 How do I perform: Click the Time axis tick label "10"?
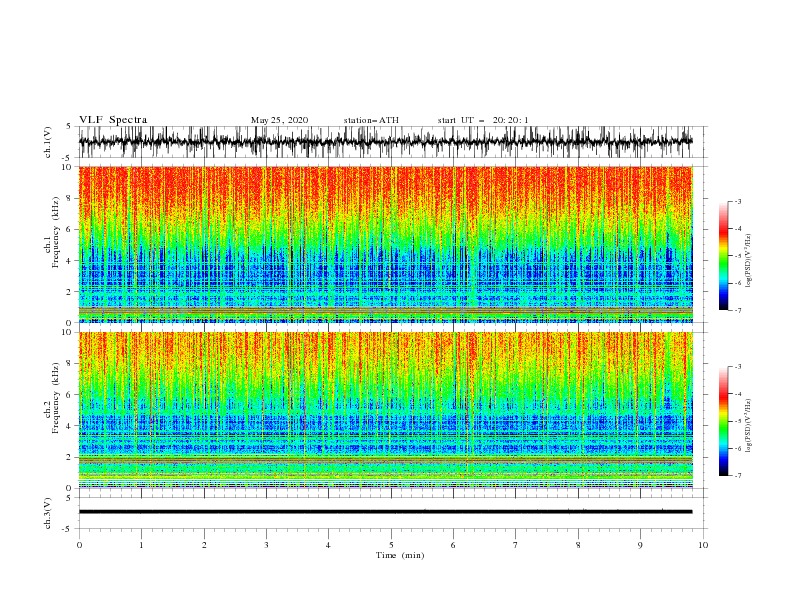[x=703, y=545]
